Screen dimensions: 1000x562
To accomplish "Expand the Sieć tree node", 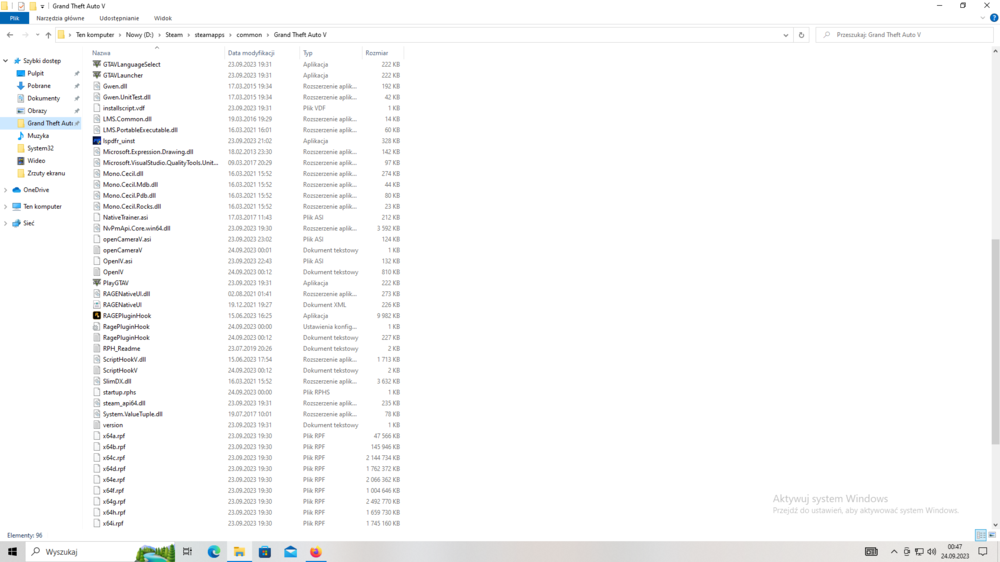I will pos(6,223).
